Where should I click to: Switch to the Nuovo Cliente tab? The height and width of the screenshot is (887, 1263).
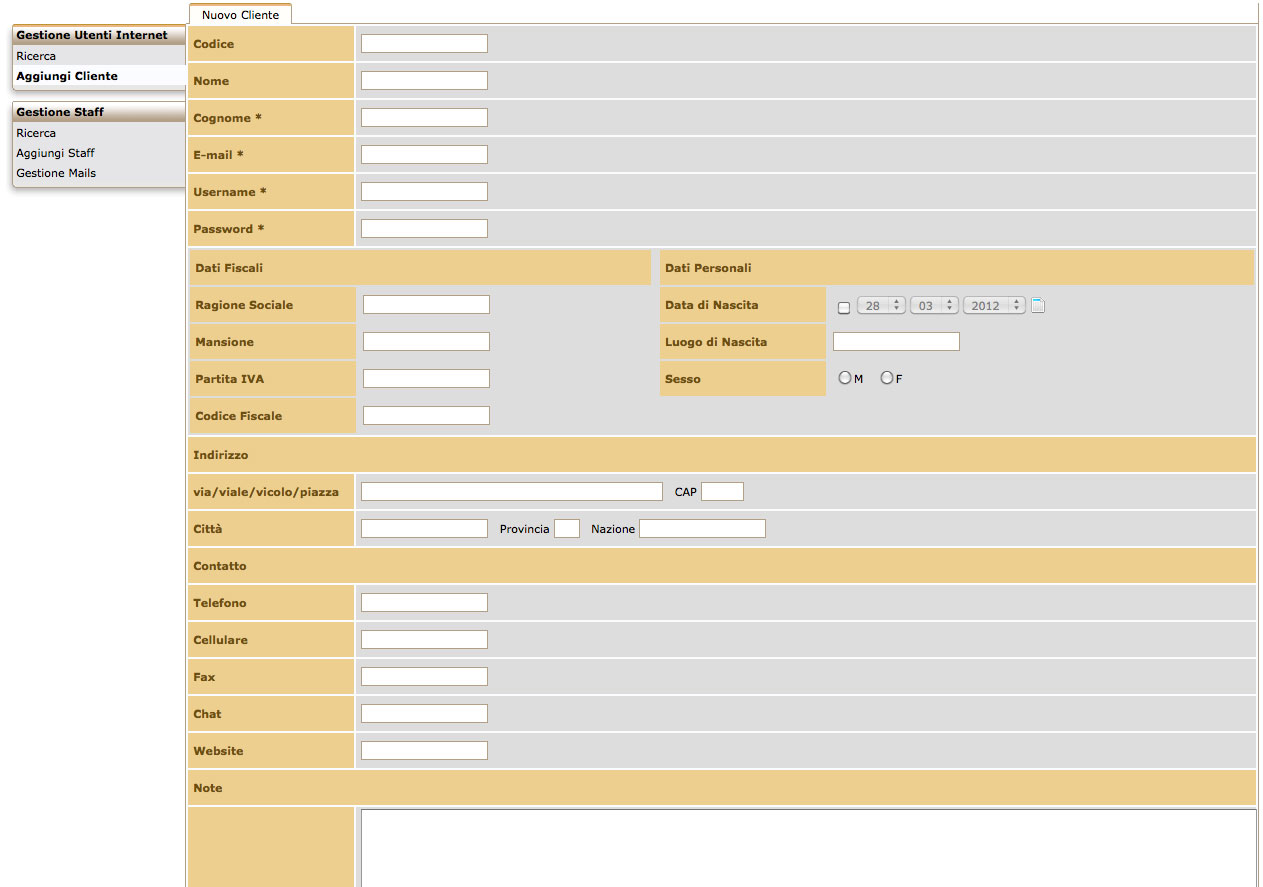[x=240, y=15]
